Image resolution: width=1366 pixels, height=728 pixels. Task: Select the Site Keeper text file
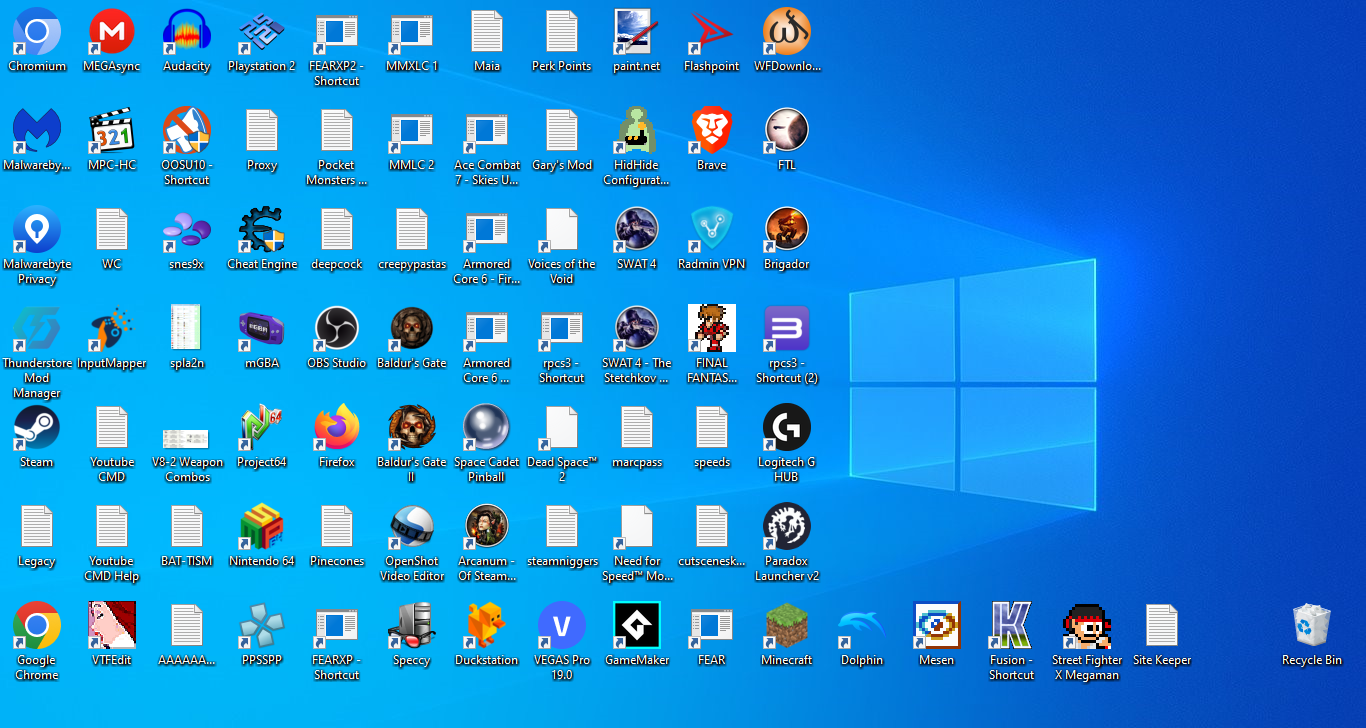tap(1162, 626)
